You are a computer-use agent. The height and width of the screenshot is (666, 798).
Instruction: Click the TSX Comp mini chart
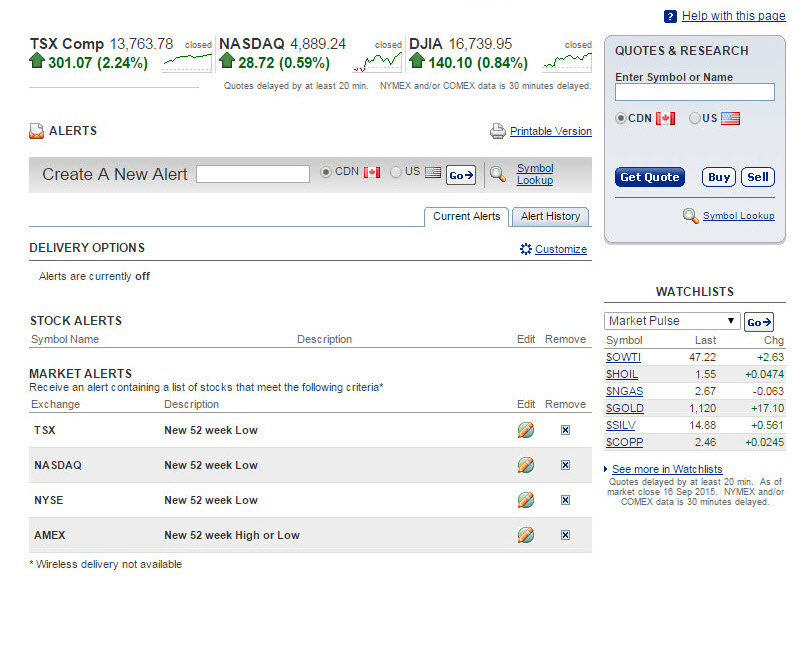click(x=187, y=63)
